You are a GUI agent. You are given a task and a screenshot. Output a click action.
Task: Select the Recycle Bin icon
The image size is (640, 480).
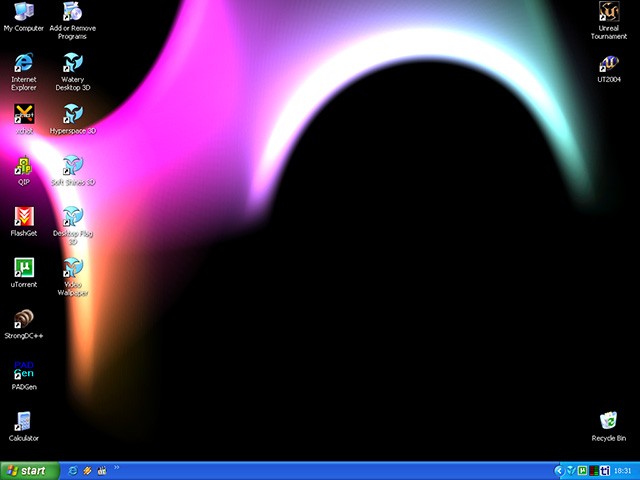(x=609, y=427)
